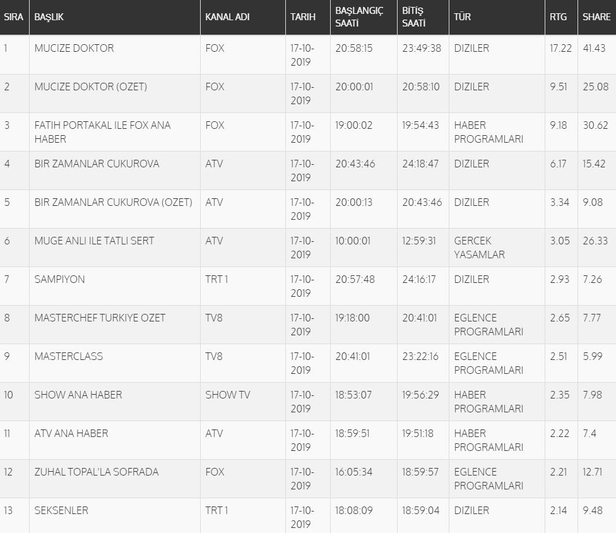
Task: Click RTG value 17.22
Action: 561,48
